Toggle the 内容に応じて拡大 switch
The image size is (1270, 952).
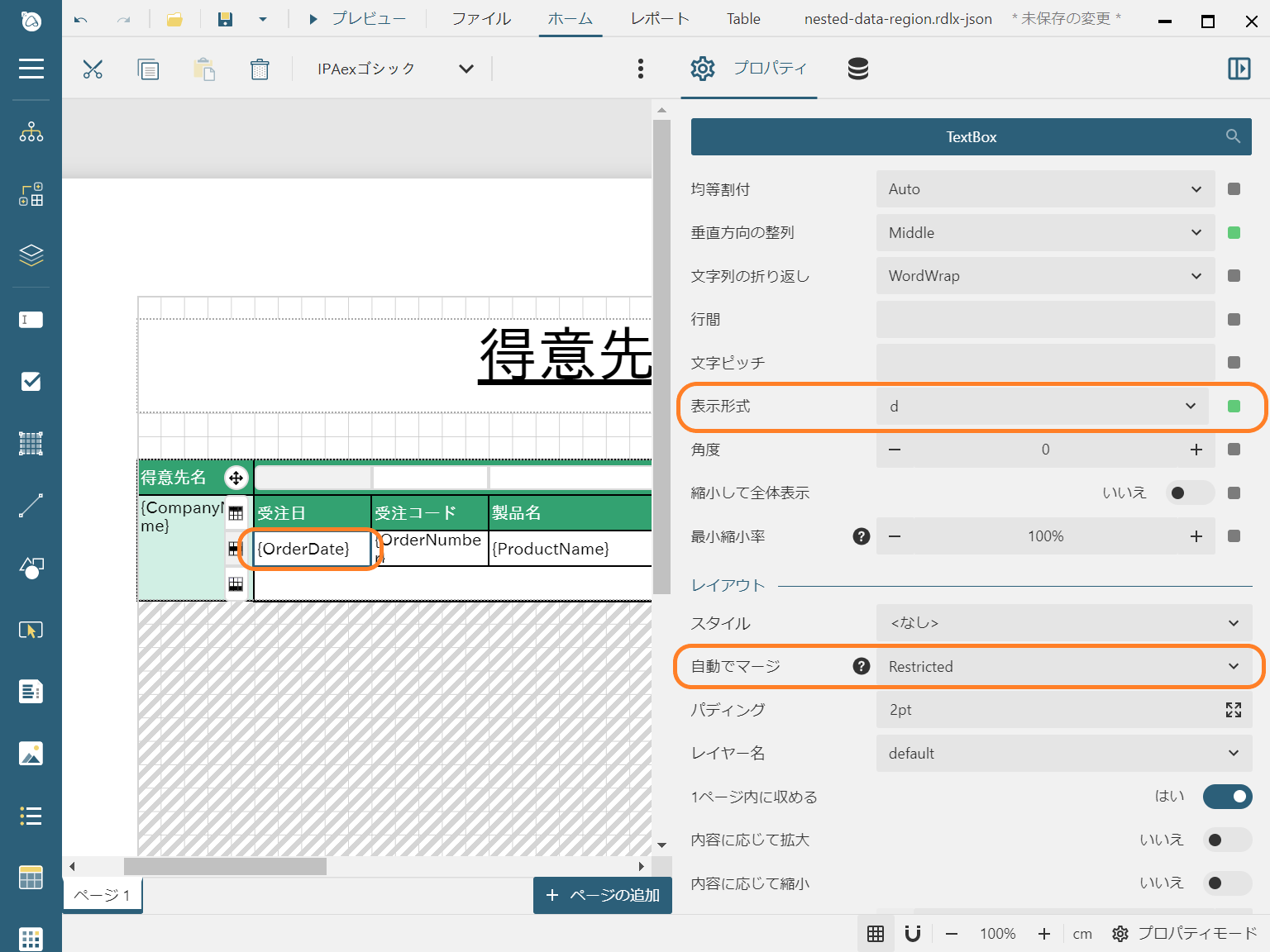(x=1227, y=840)
